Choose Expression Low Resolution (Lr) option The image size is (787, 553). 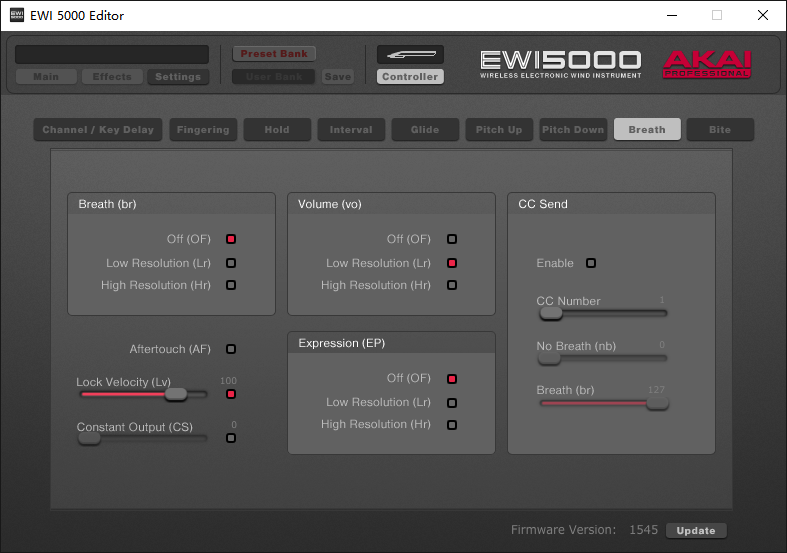tap(452, 402)
